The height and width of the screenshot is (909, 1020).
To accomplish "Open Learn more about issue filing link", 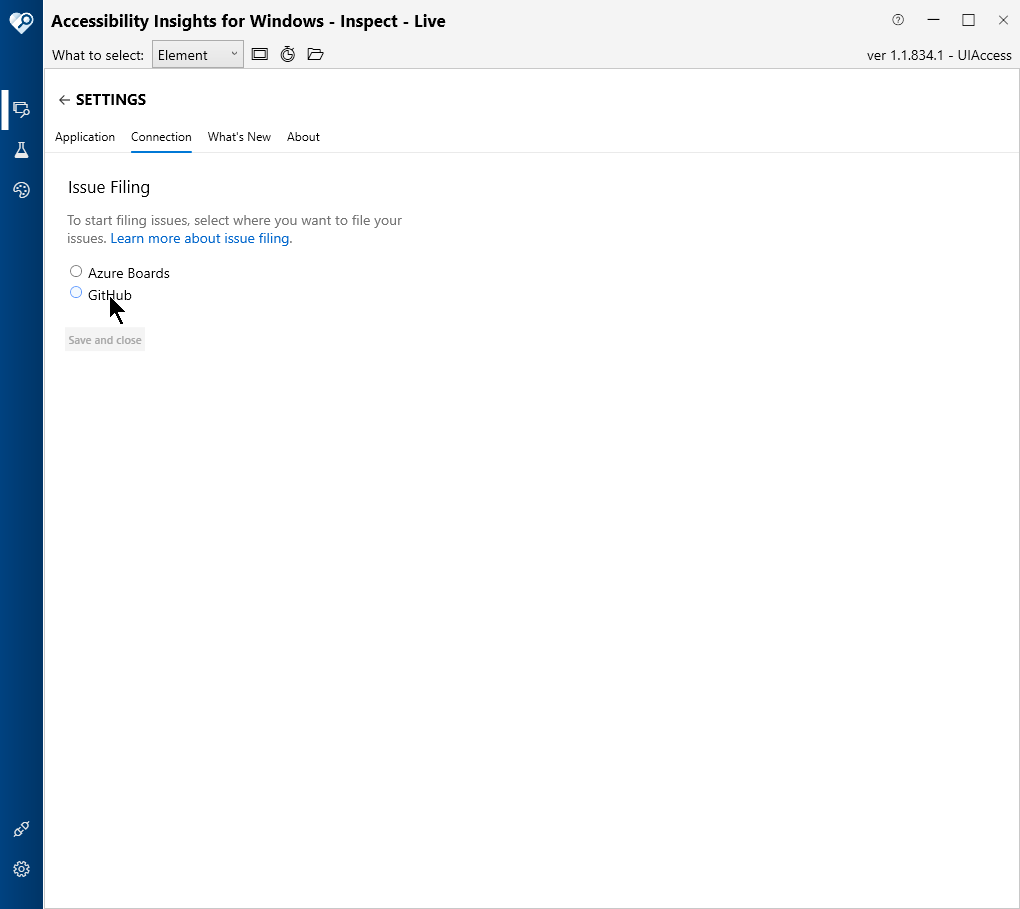I will pos(200,238).
